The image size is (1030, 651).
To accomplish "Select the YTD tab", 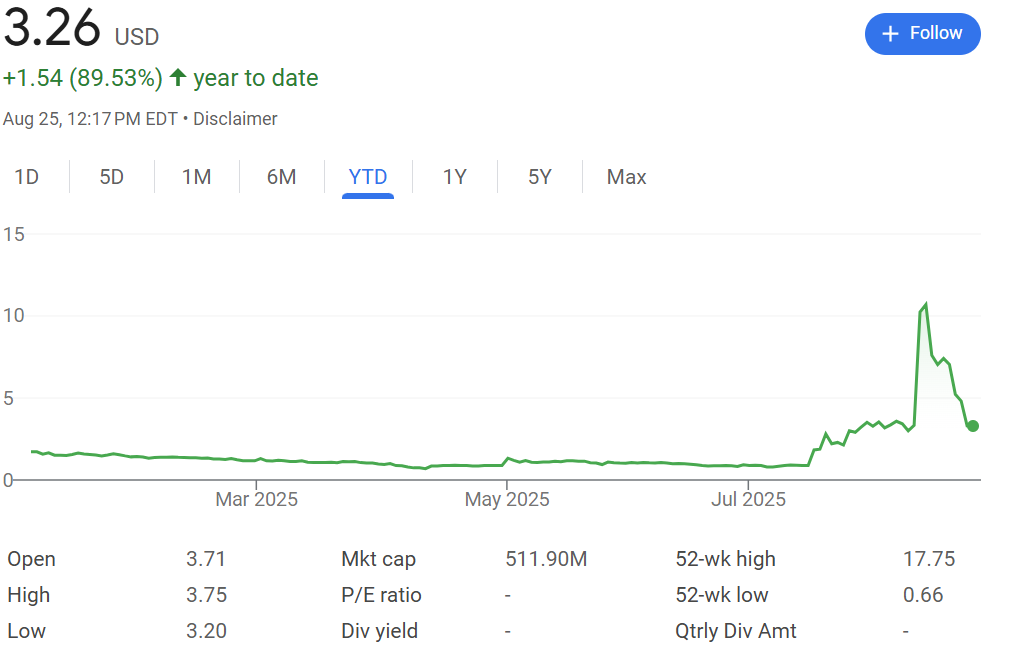I will (367, 177).
